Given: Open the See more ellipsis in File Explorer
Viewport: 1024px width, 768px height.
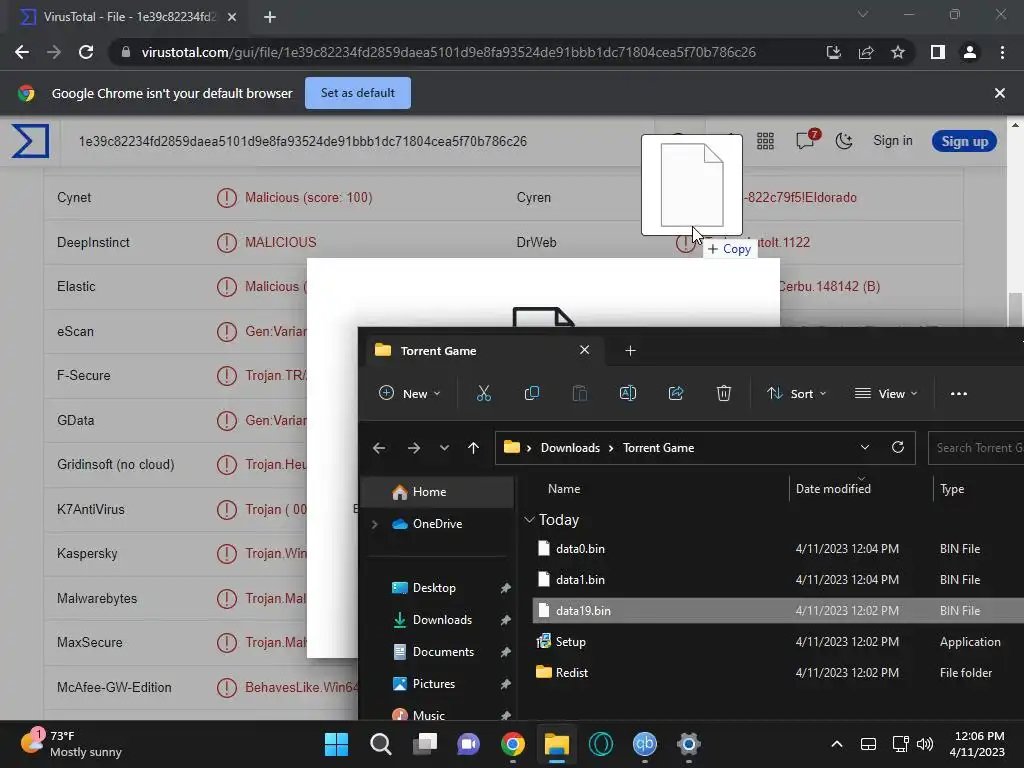Looking at the screenshot, I should click(x=959, y=394).
